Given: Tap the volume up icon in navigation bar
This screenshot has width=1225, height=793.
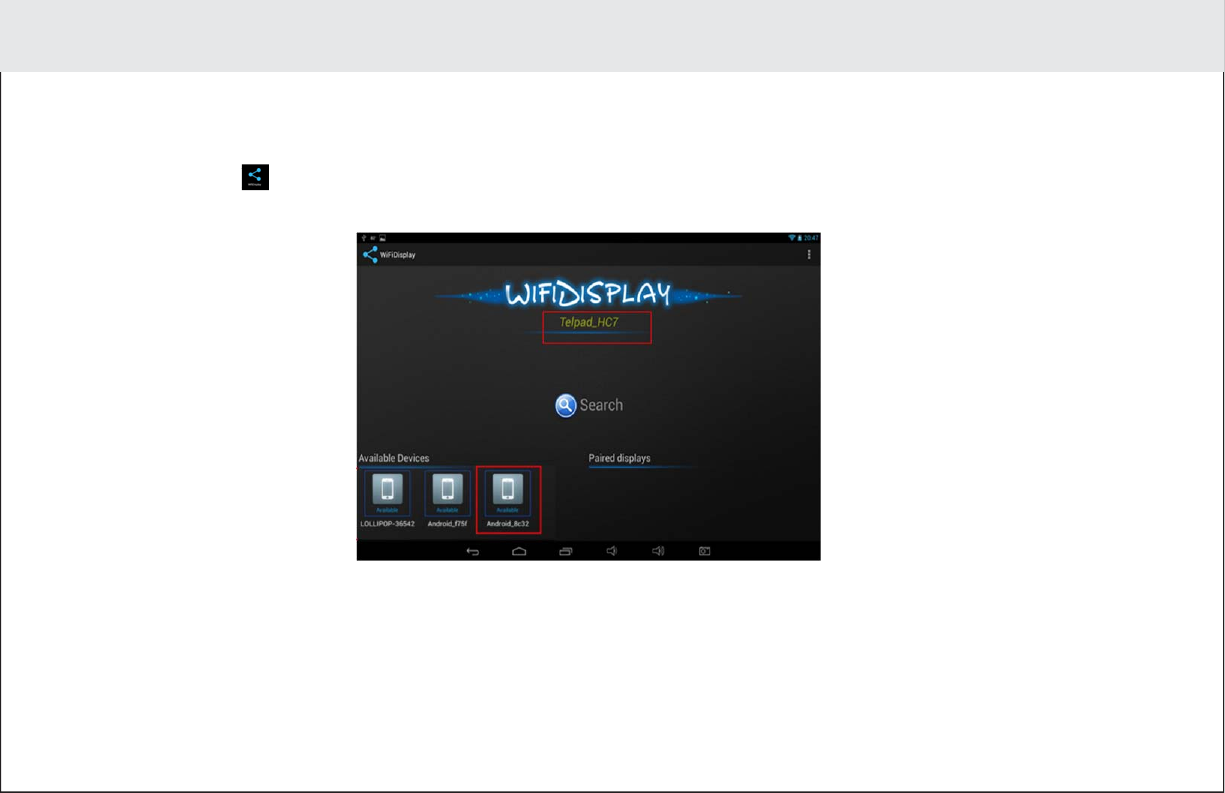Looking at the screenshot, I should coord(658,551).
